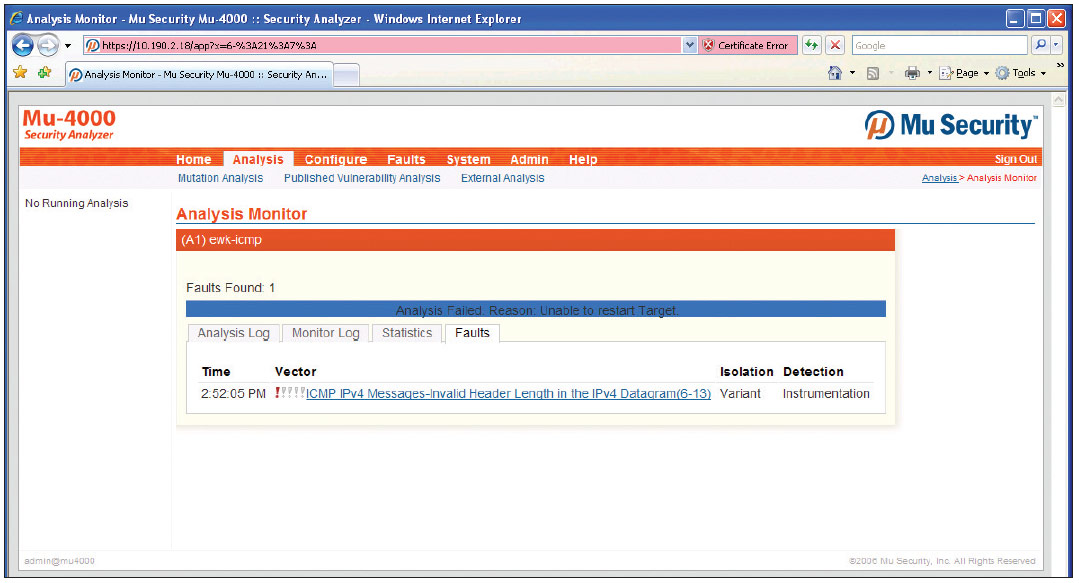This screenshot has width=1079, height=583.
Task: Open the Monitor Log tab
Action: click(325, 333)
